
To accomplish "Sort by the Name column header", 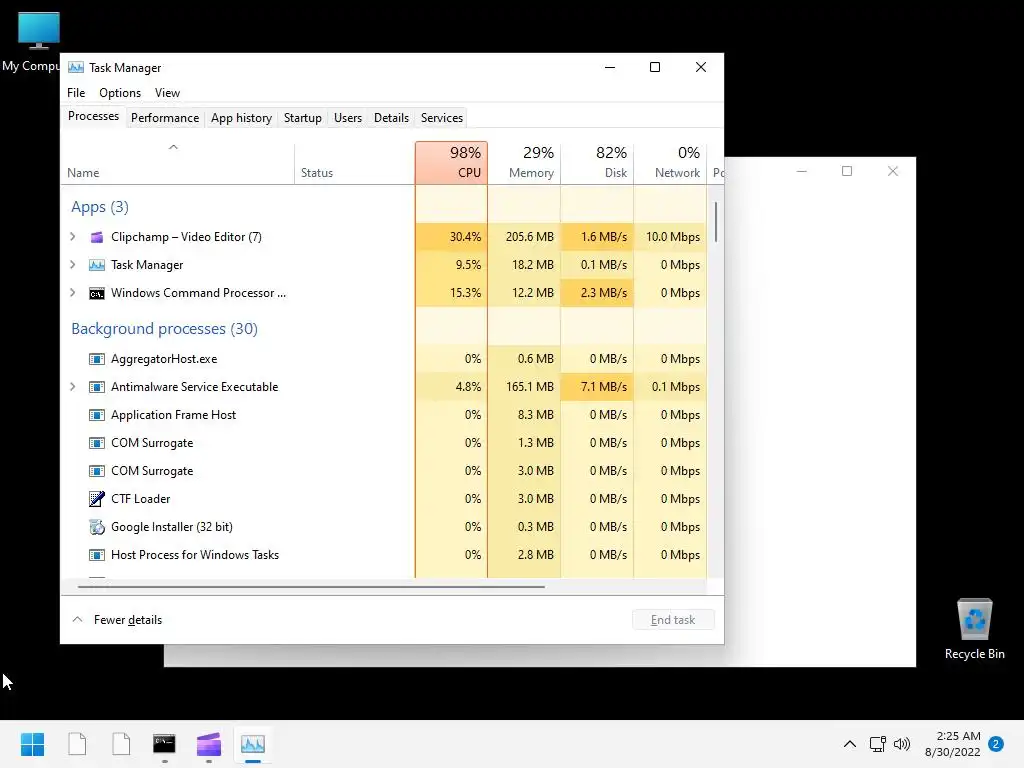I will 177,163.
